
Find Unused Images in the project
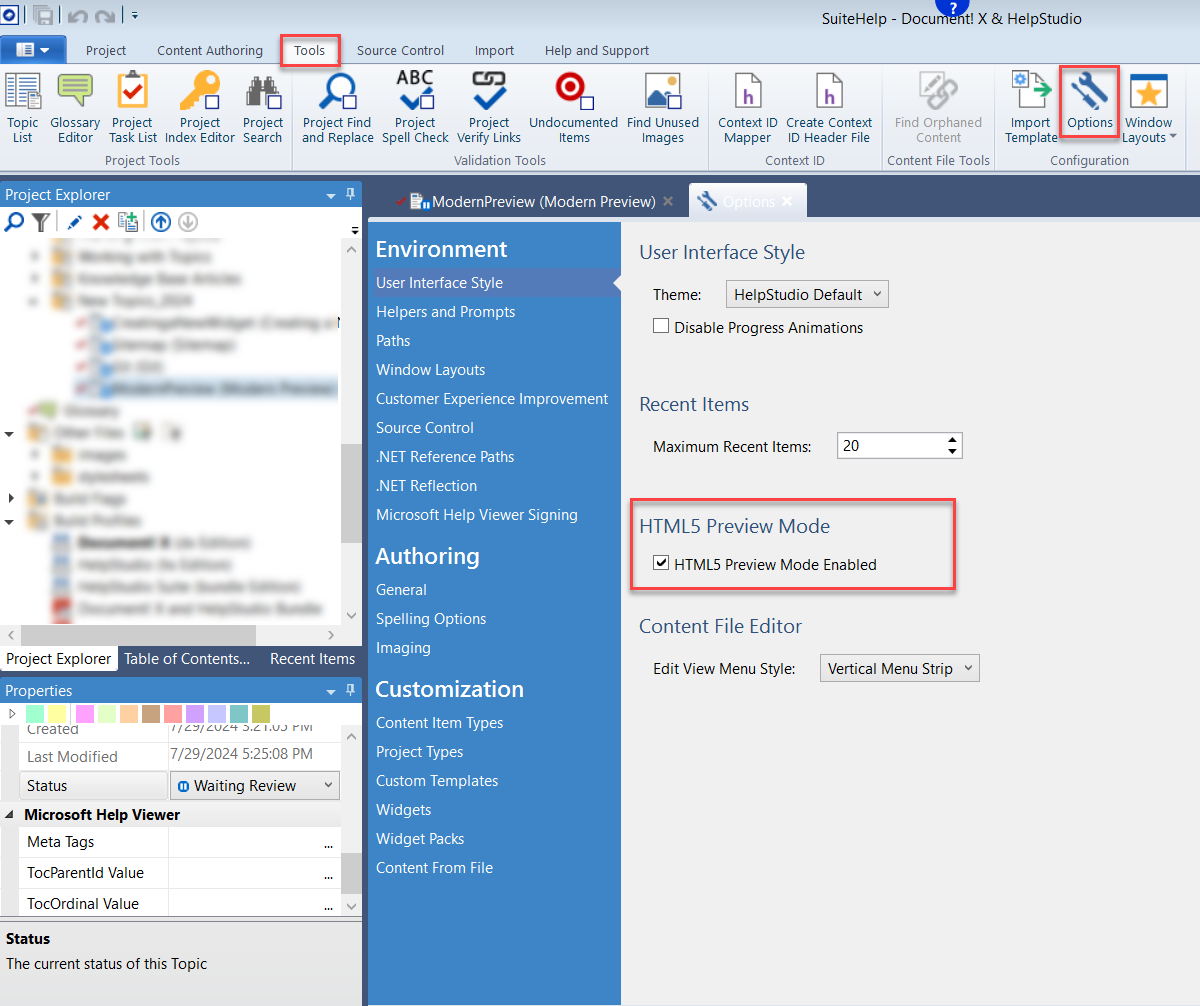(661, 107)
